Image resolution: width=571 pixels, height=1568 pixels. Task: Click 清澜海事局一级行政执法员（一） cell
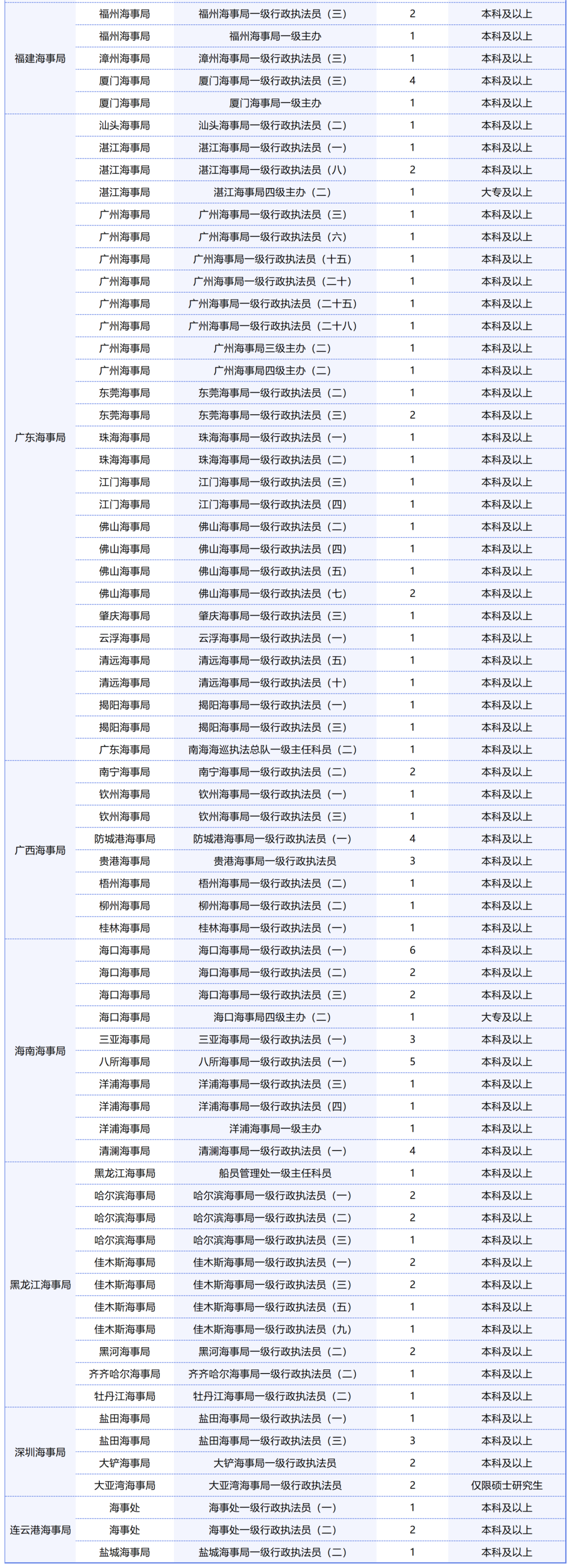[275, 1151]
